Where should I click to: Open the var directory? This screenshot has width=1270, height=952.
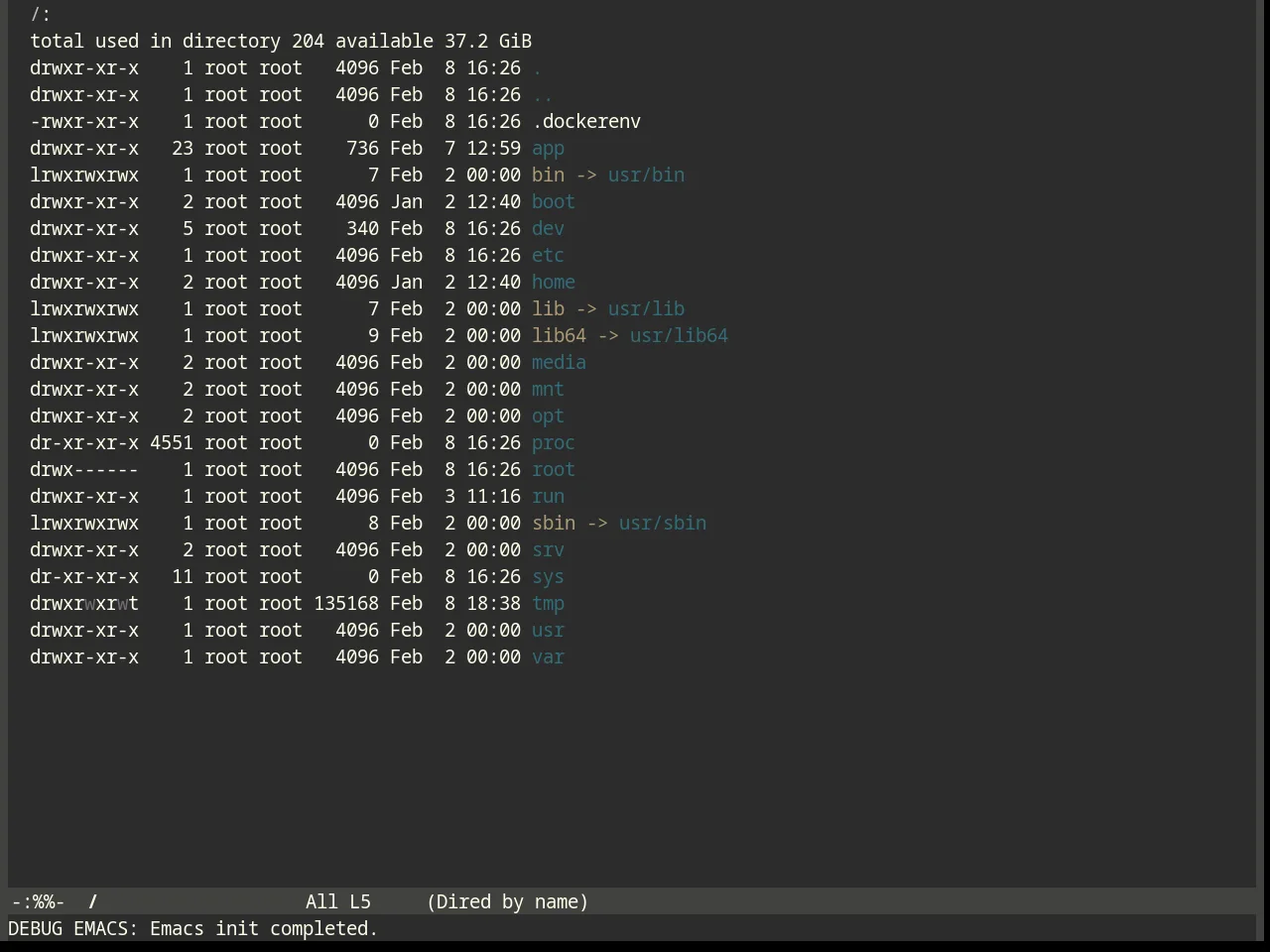coord(548,657)
